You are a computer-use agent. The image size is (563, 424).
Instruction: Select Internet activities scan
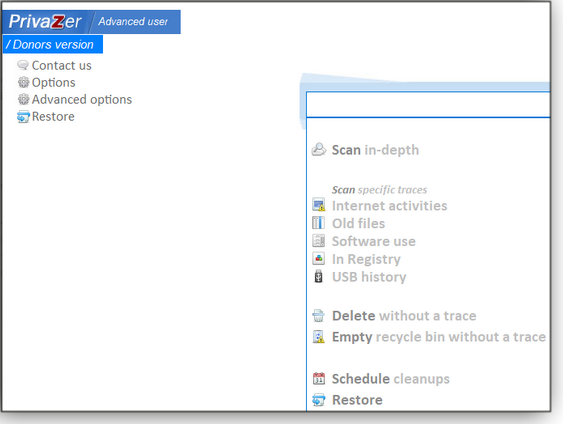(x=390, y=206)
